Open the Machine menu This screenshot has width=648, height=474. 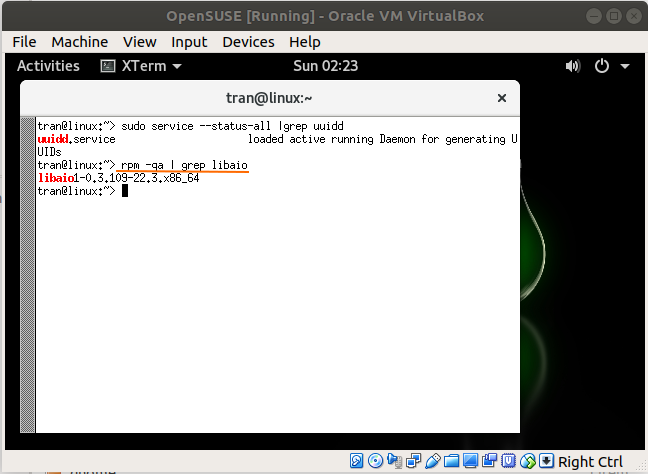click(80, 42)
